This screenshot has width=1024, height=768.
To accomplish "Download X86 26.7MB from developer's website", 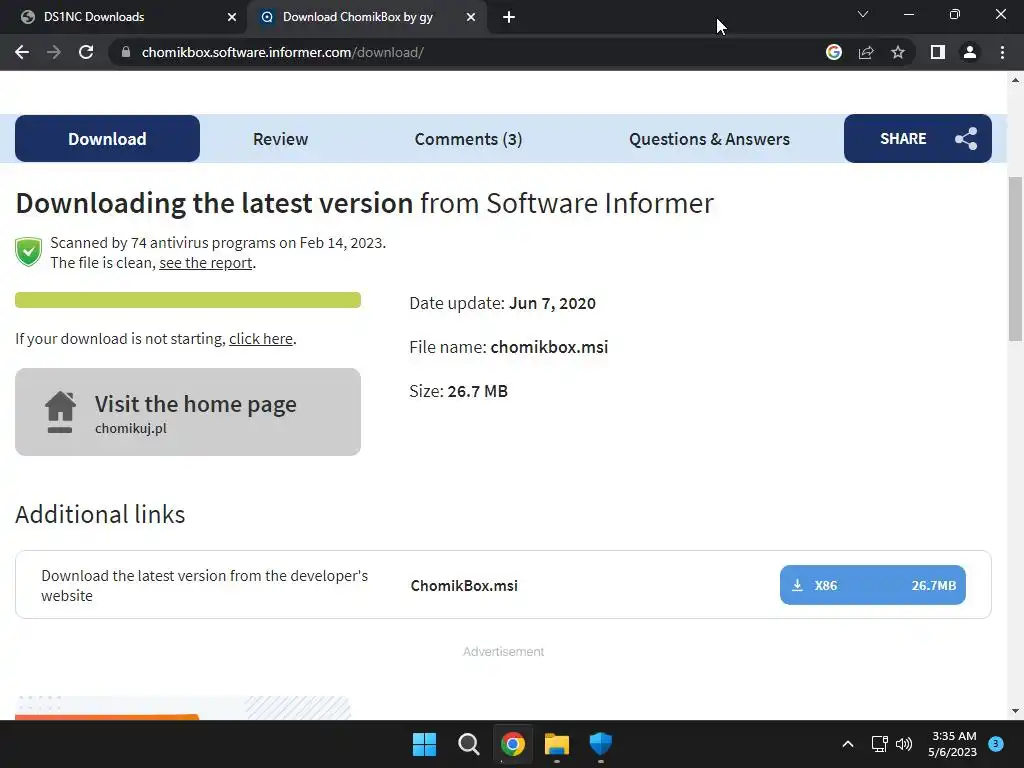I will (x=872, y=585).
